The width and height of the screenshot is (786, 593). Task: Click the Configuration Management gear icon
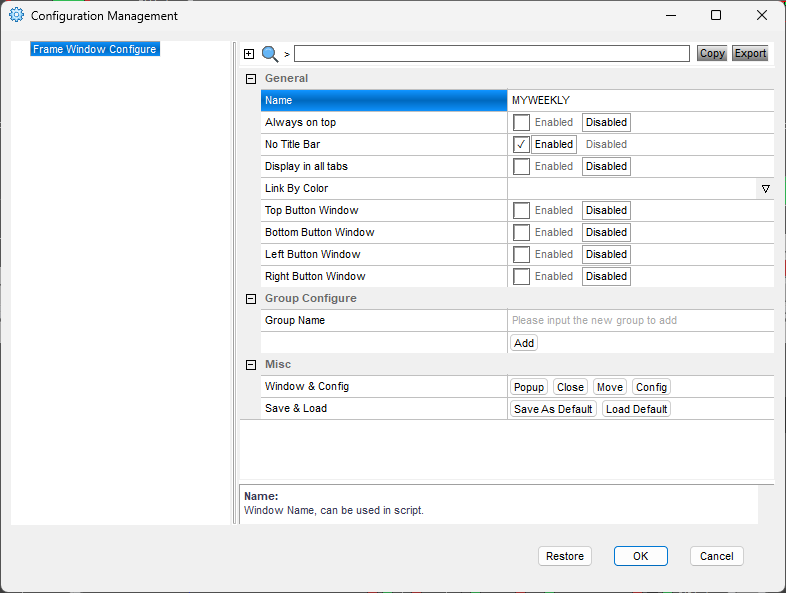click(x=16, y=15)
